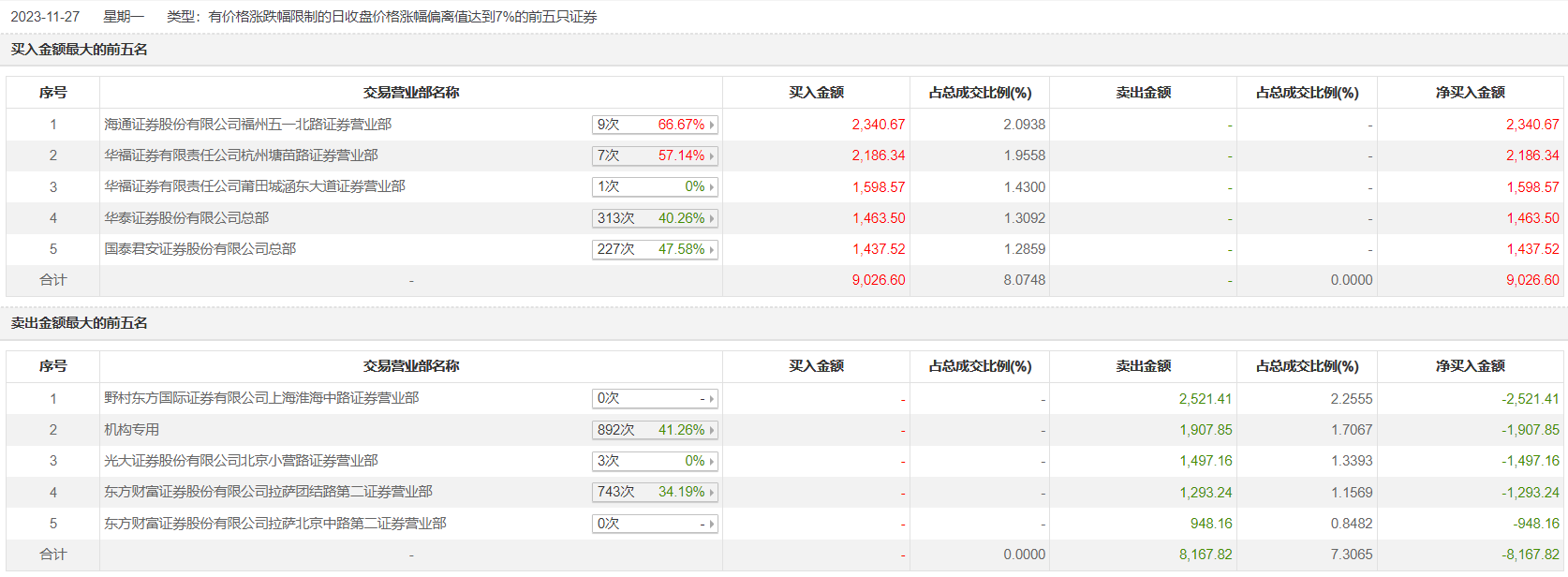The width and height of the screenshot is (1568, 577).
Task: Click the 买入金额最大的前五名 section title
Action: (80, 50)
